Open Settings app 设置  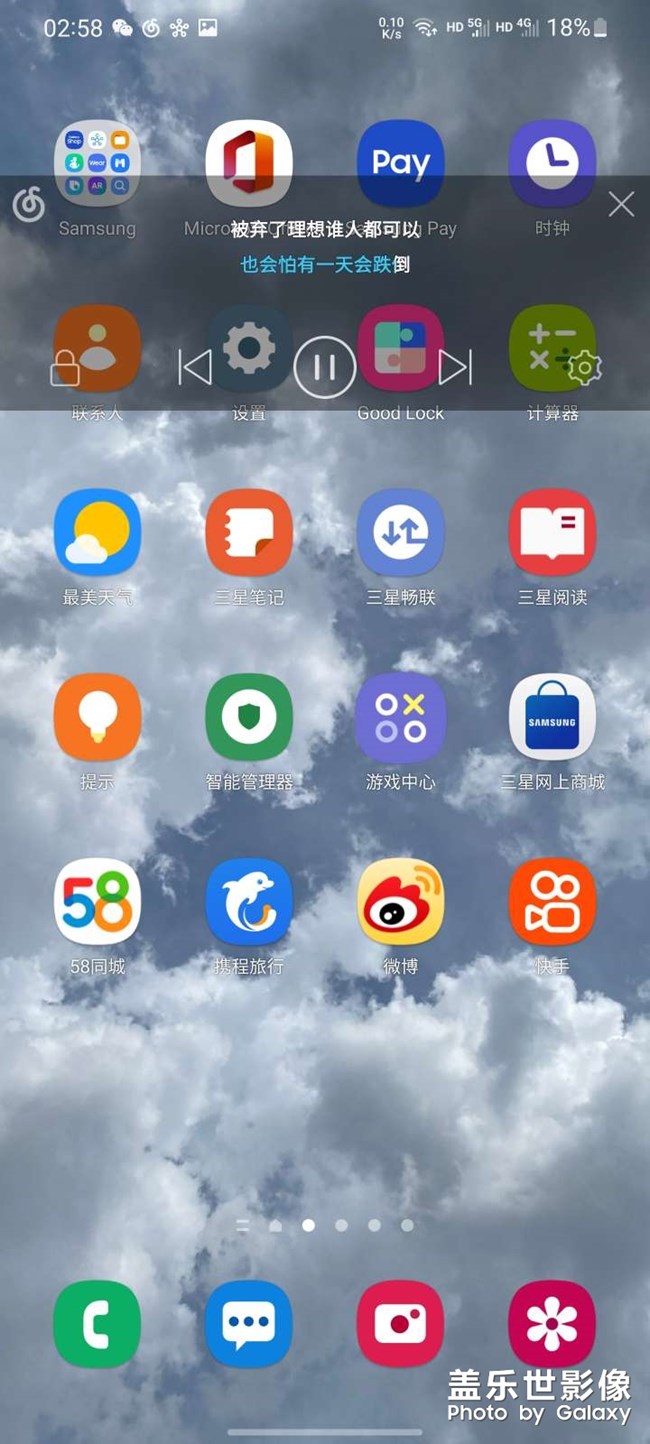(249, 348)
